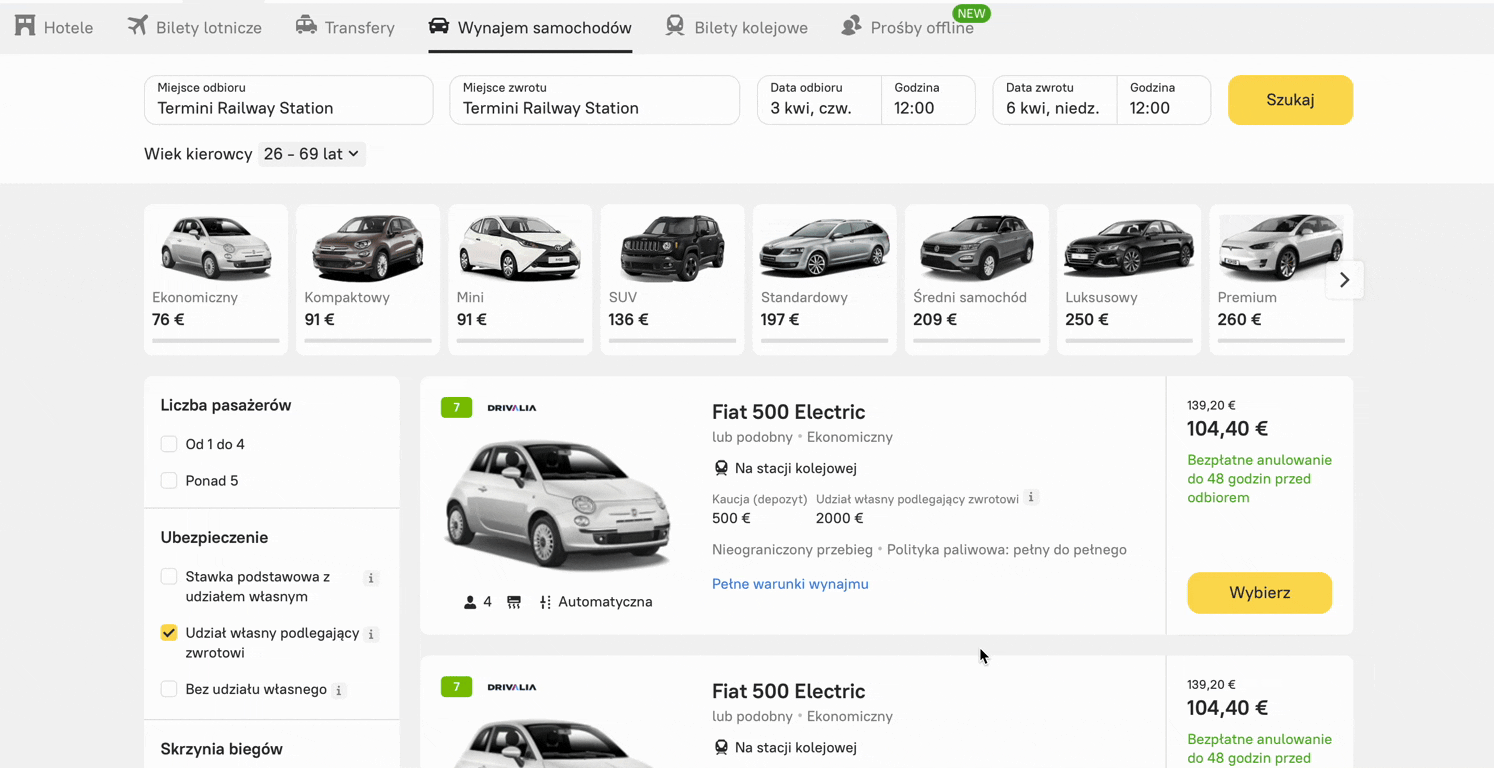Image resolution: width=1494 pixels, height=768 pixels.
Task: Select the Wynajem samochodów tab
Action: 530,28
